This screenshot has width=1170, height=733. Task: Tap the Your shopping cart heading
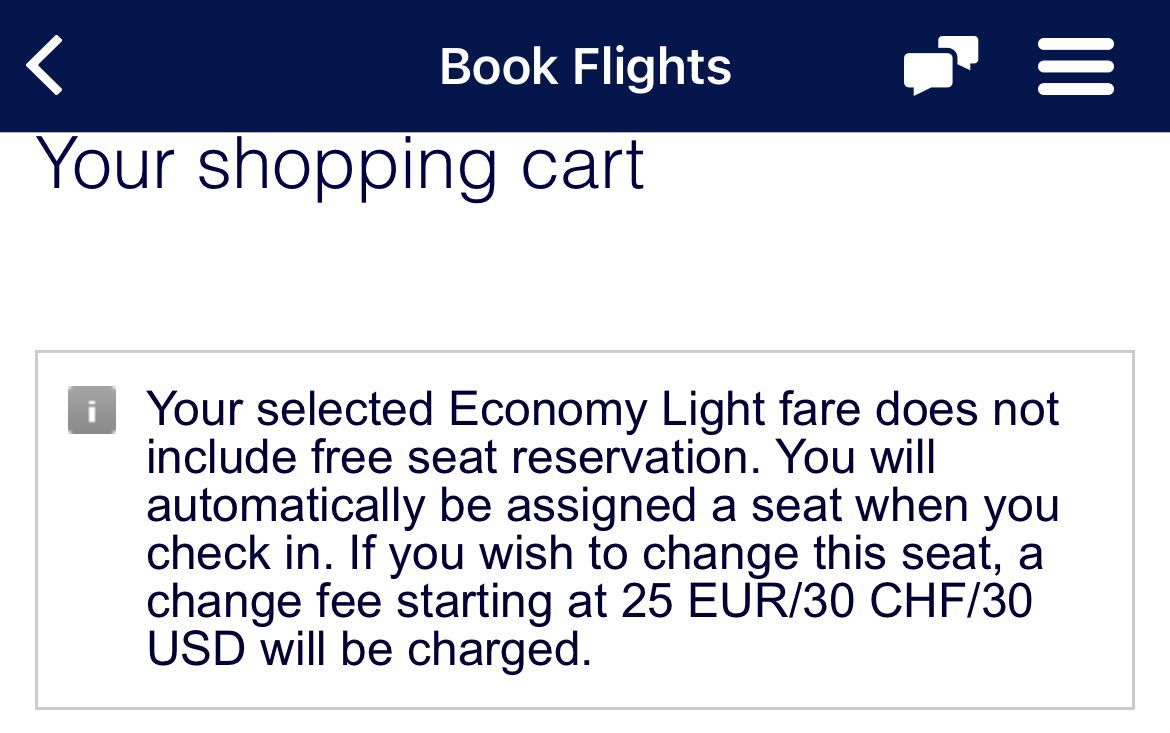coord(340,166)
